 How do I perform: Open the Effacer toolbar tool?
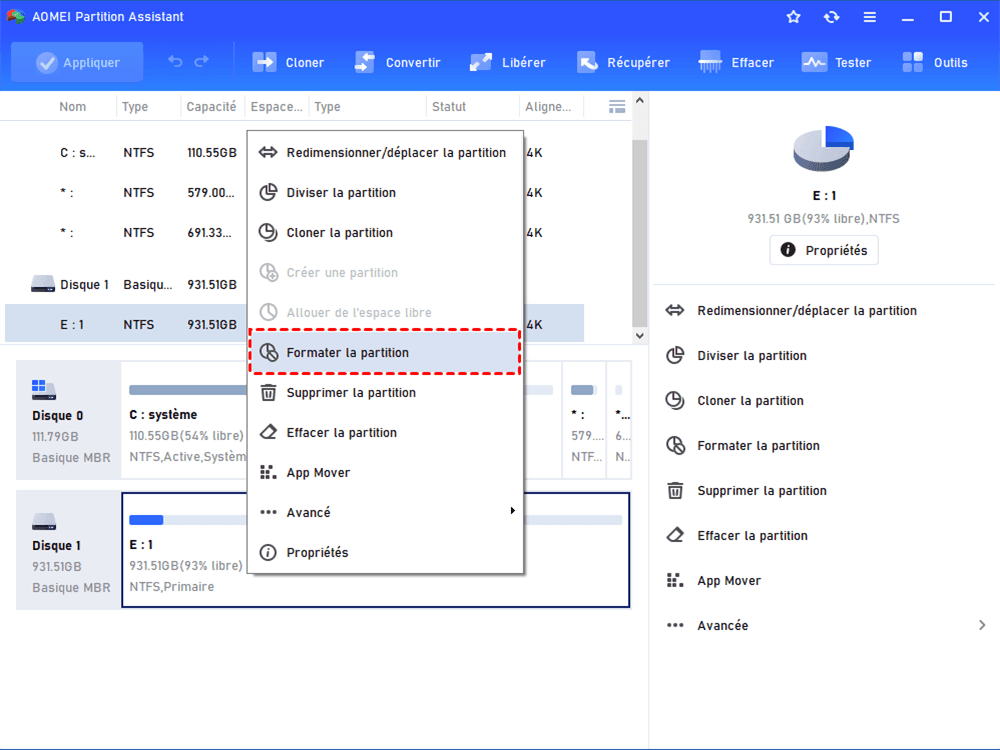736,62
